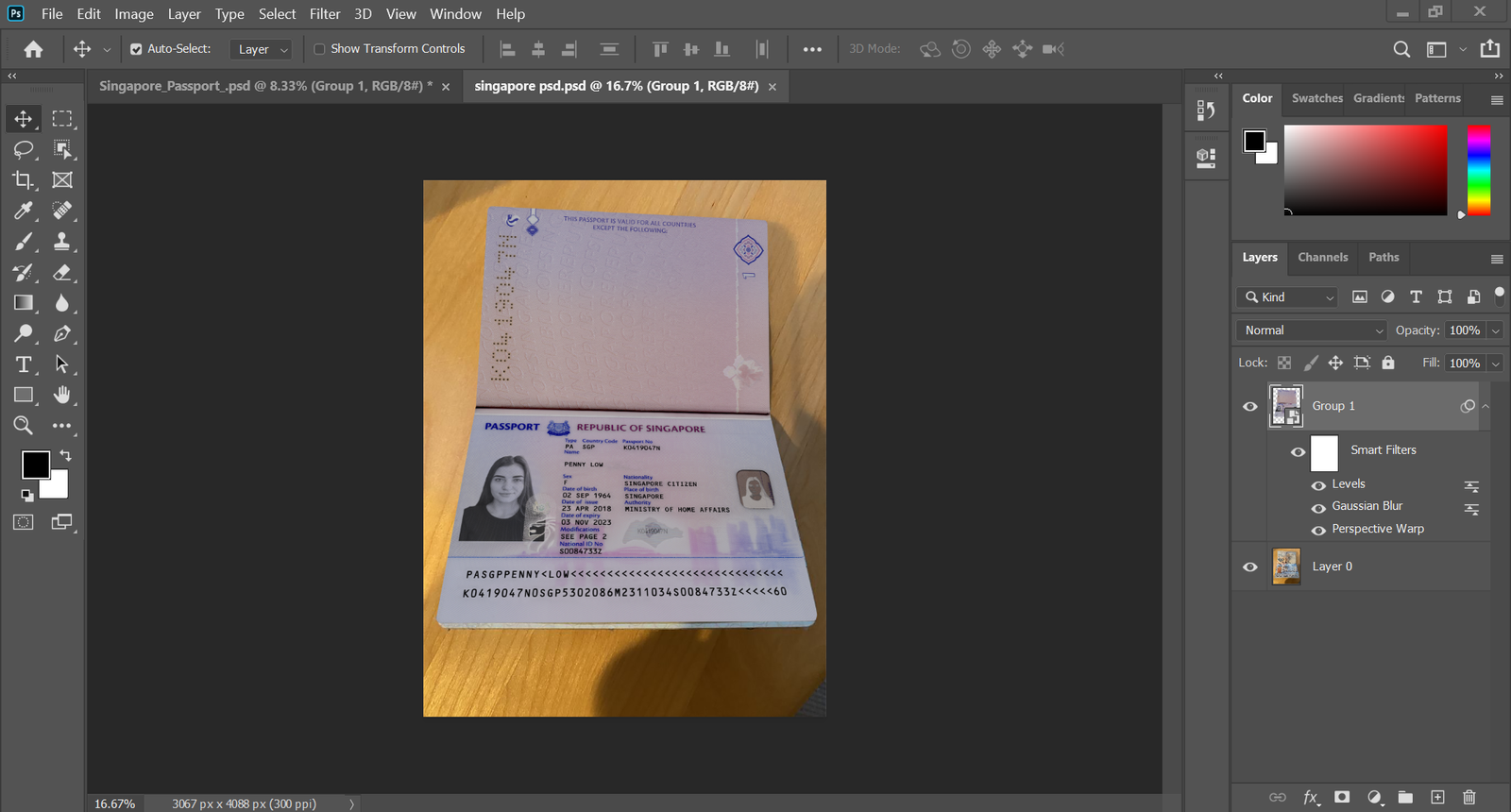Select the Object Selection tool
This screenshot has width=1511, height=812.
coord(62,149)
